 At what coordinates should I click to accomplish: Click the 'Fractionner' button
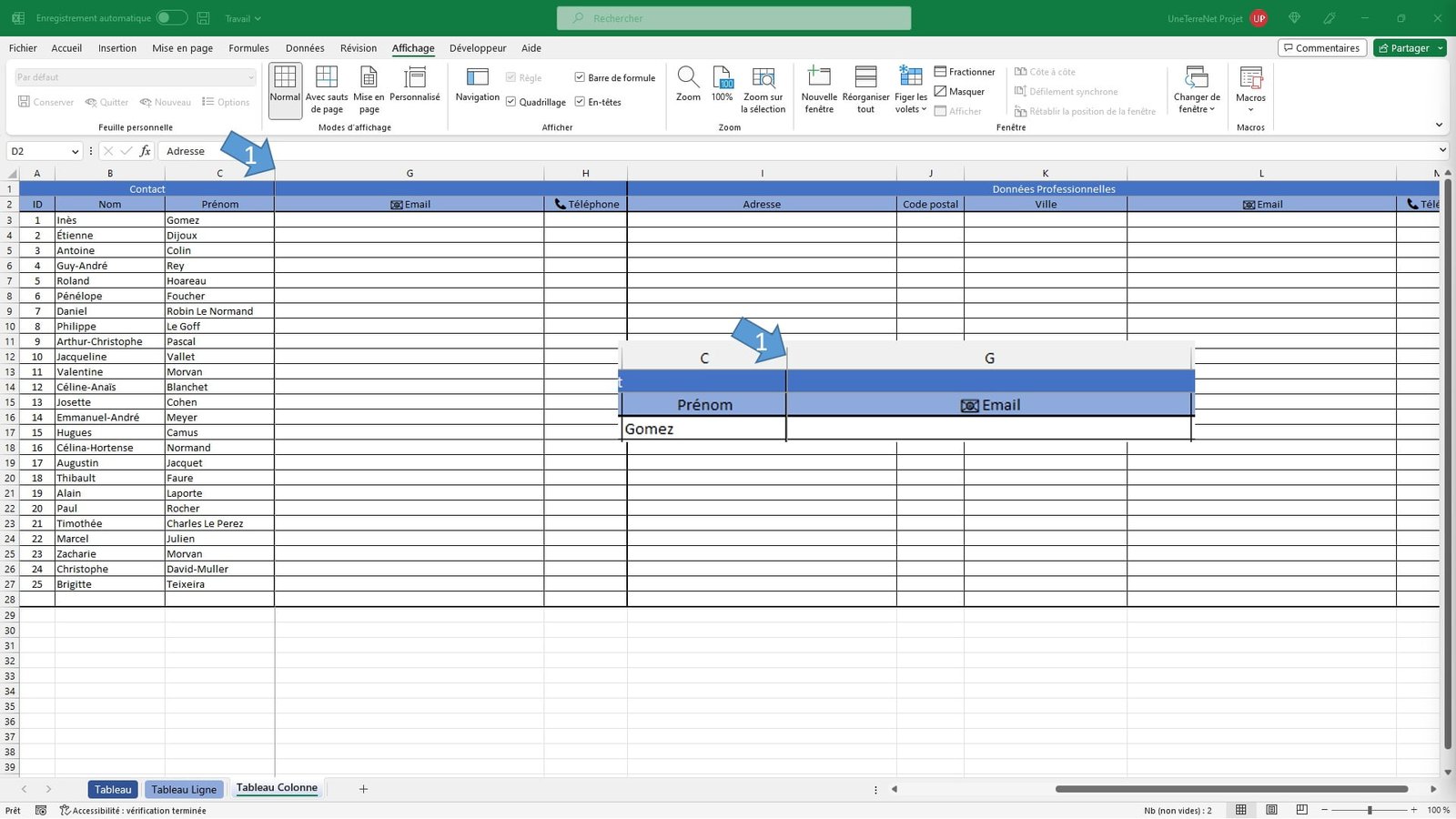(x=965, y=71)
